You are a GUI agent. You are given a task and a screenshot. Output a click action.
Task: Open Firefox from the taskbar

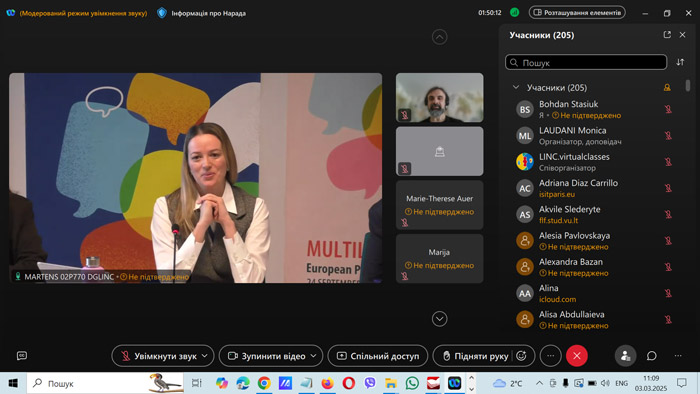pos(328,383)
